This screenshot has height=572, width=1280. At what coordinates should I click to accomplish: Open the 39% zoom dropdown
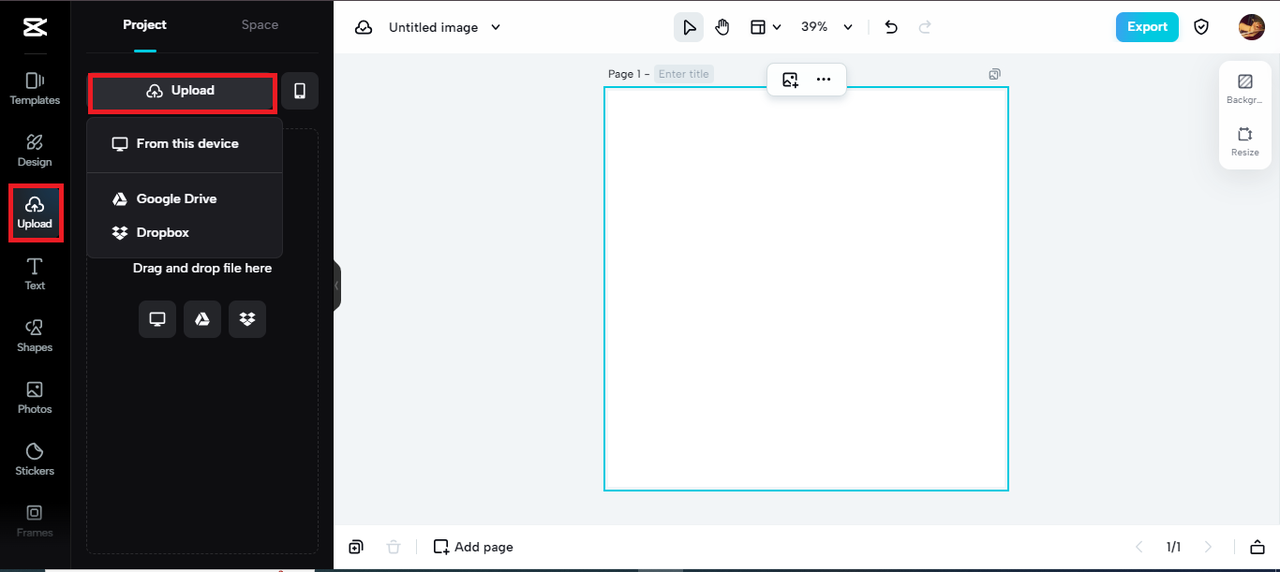[x=827, y=28]
